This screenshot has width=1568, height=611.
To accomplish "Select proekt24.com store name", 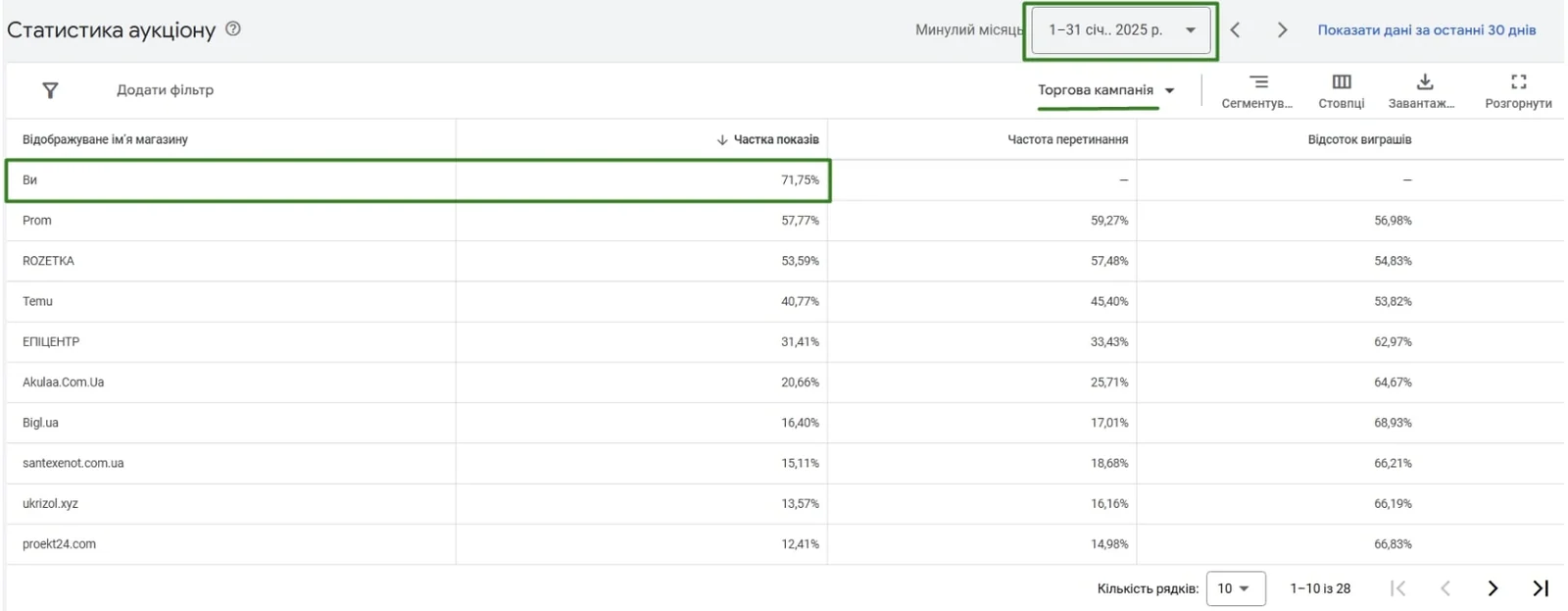I will click(59, 544).
